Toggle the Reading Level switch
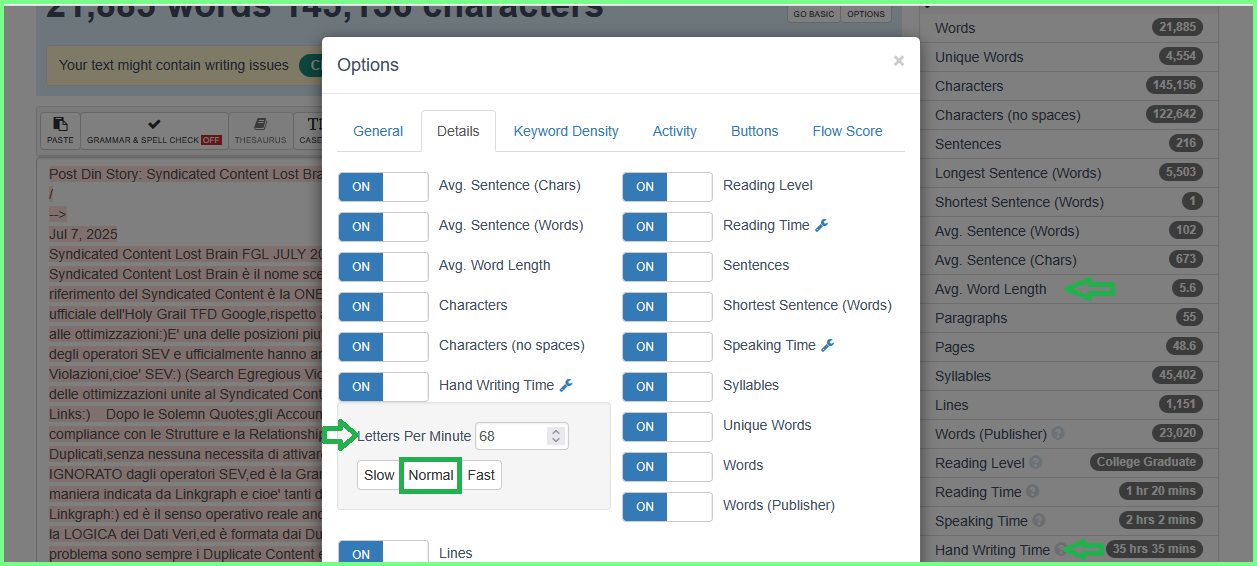This screenshot has width=1257, height=566. pos(667,186)
